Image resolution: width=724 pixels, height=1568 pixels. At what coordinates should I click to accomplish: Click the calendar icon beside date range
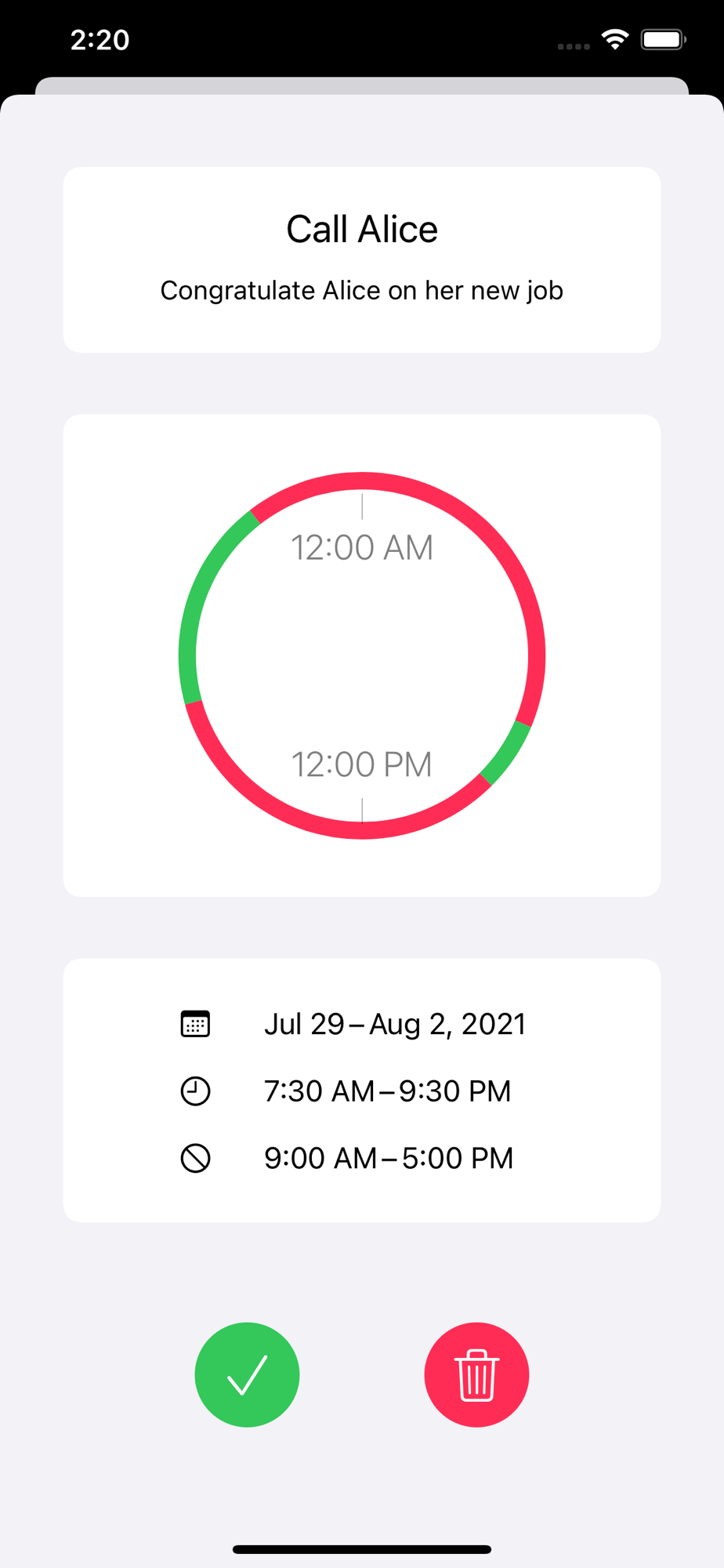[x=195, y=1024]
